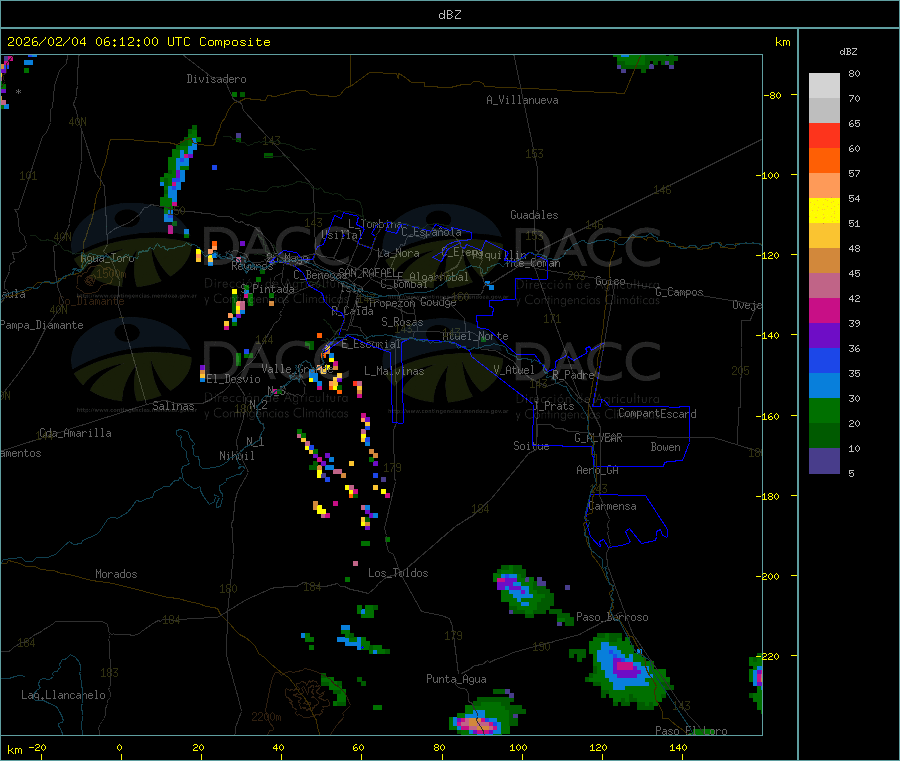The image size is (900, 761).
Task: Click the mauve 42 dBZ legend swatch
Action: point(824,286)
